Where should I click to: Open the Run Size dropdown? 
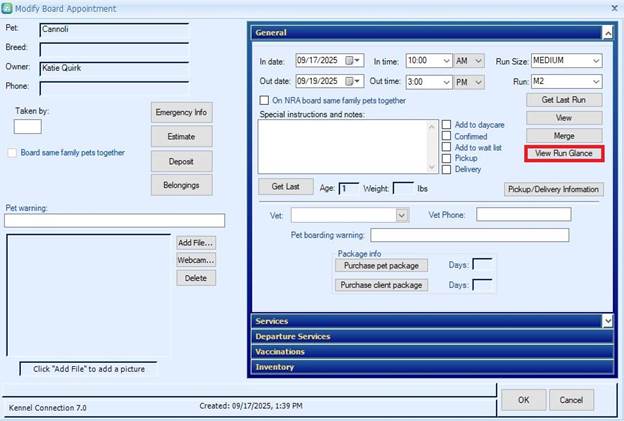click(x=596, y=61)
